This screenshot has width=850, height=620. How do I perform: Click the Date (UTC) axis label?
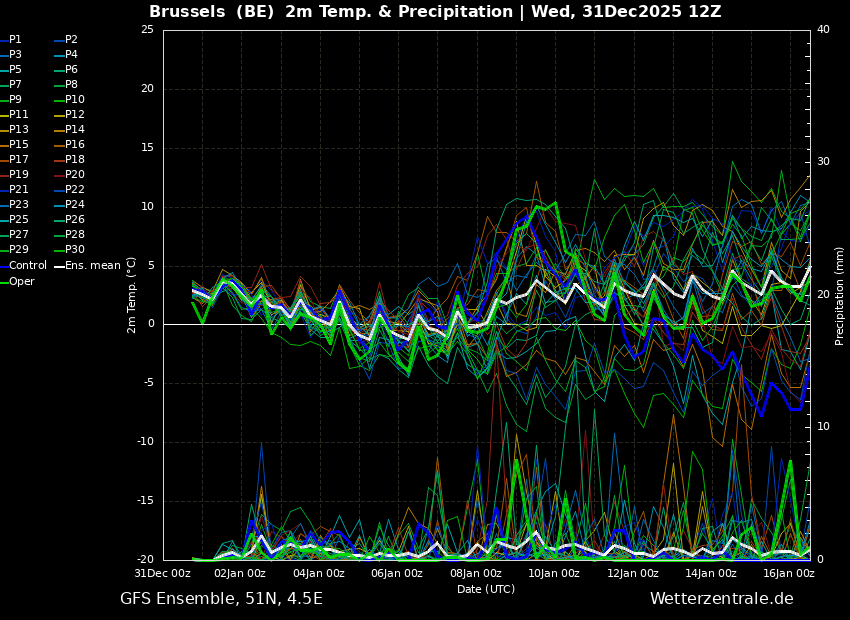(486, 589)
